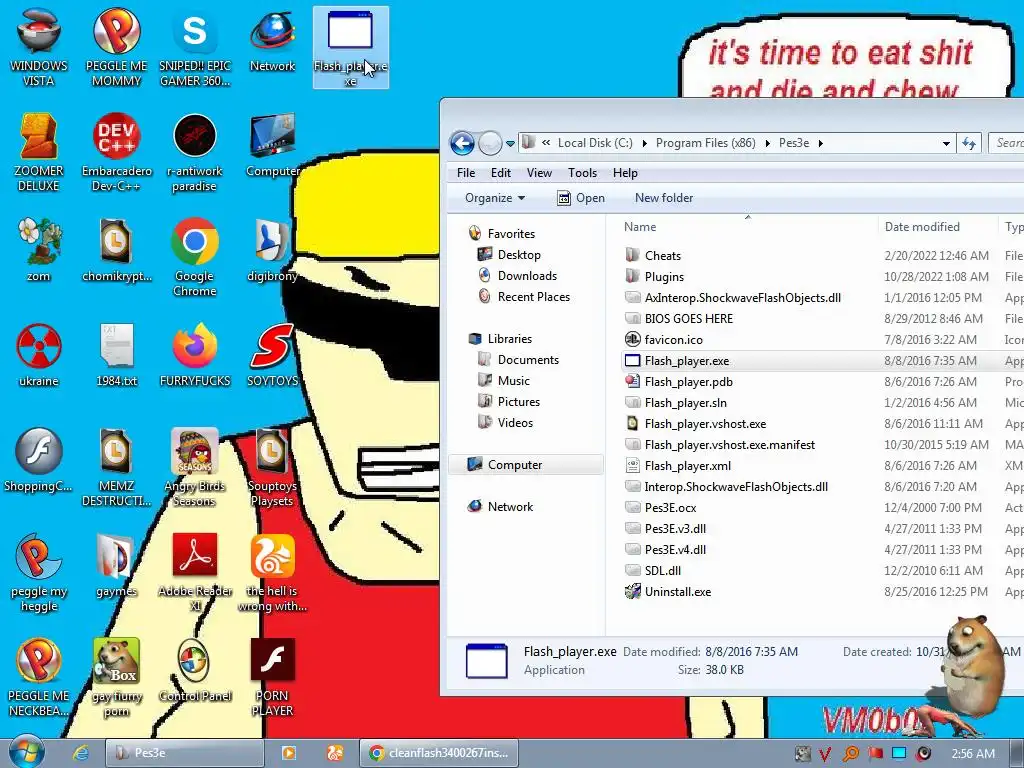Click the Skype icon labeled SNIPED!! EPIC GAMER 360

195,46
